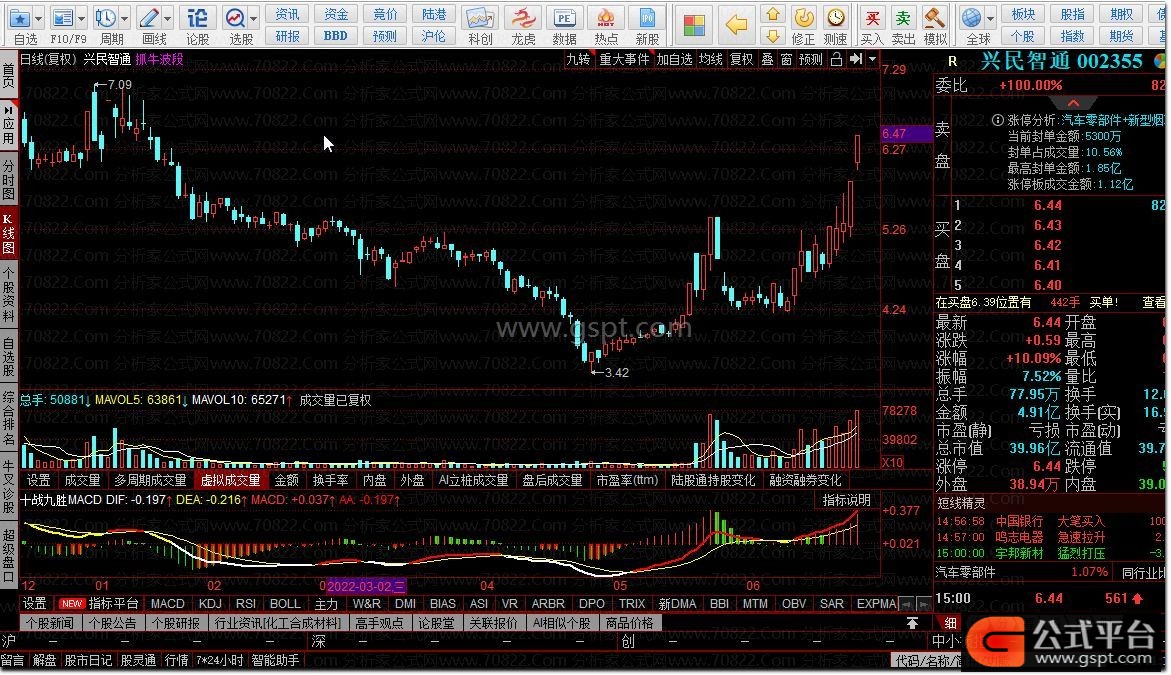Image resolution: width=1171 pixels, height=675 pixels.
Task: Click the 板块 button
Action: 1023,14
